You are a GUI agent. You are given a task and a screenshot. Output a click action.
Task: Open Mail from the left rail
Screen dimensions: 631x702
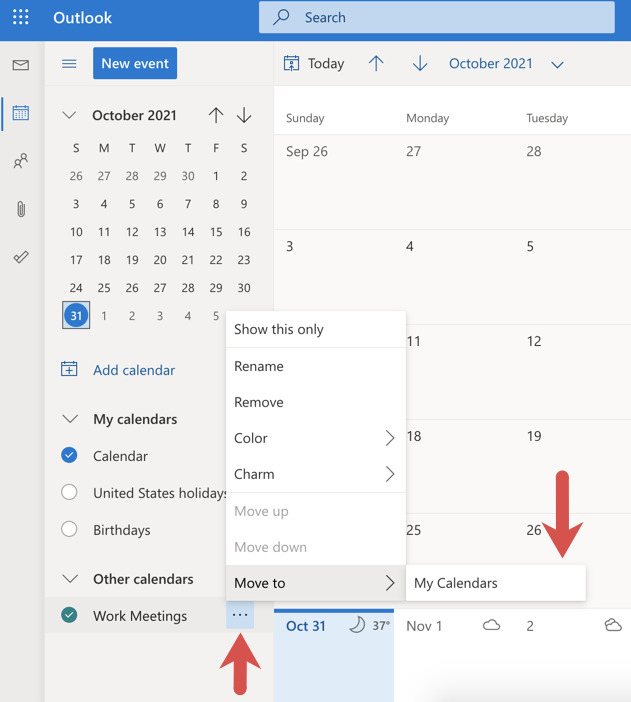tap(21, 65)
